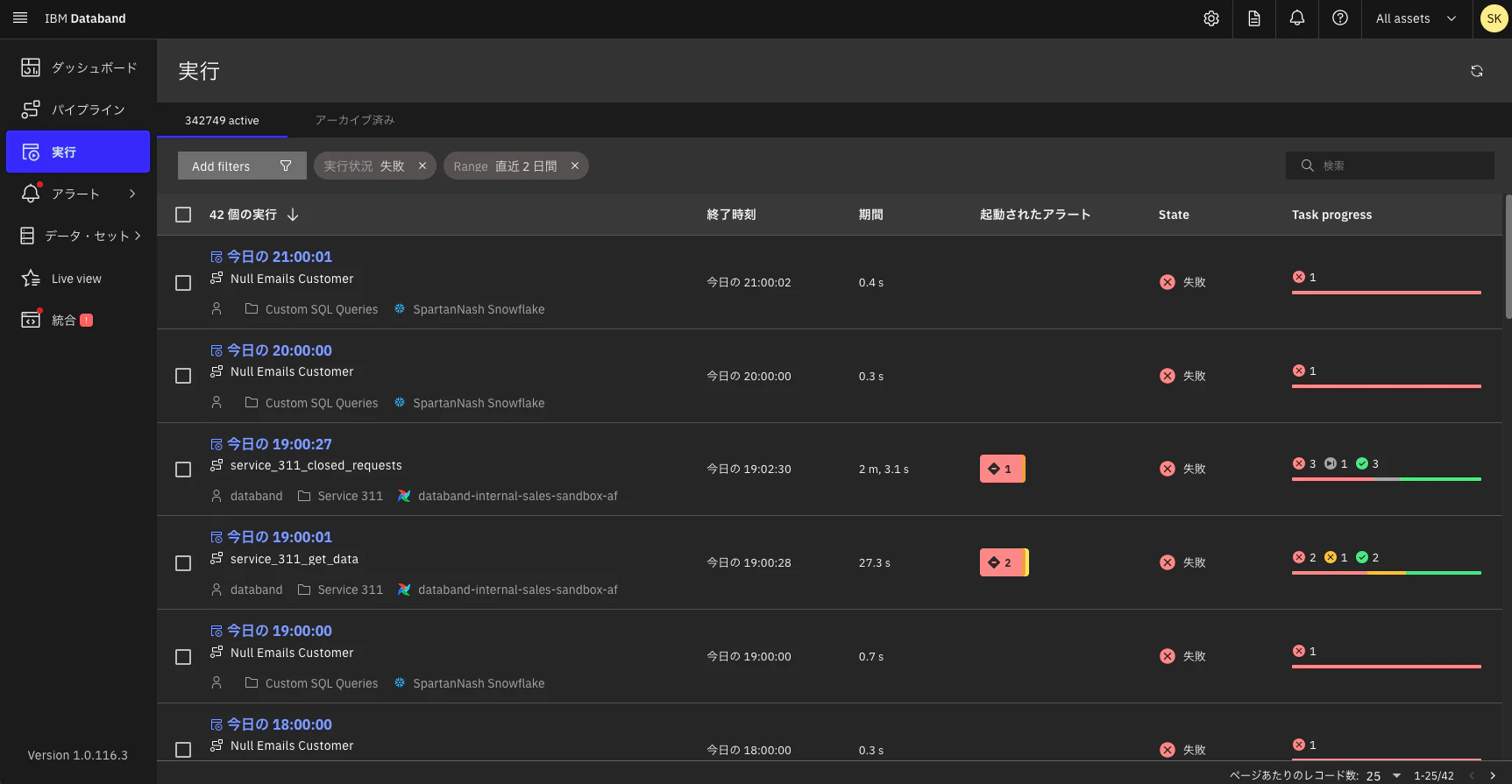Remove the 実行状況 失敗 filter

tap(422, 166)
